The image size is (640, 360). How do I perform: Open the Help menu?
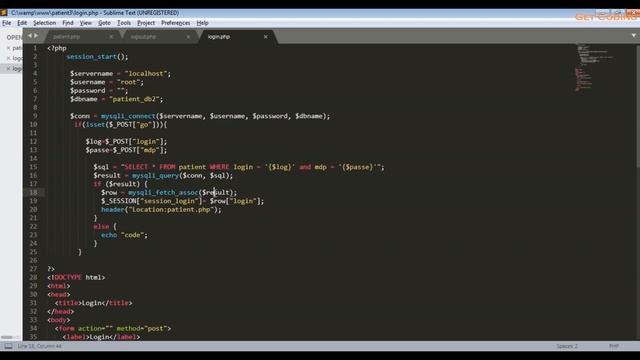[202, 23]
